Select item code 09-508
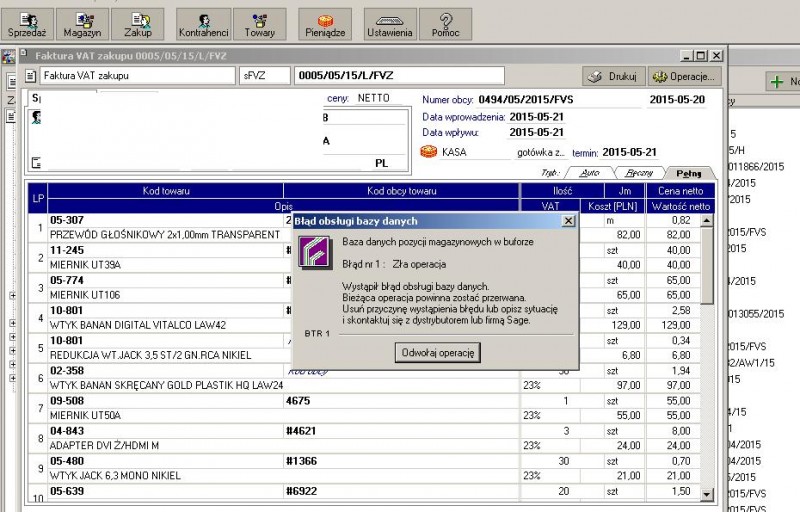Screen dimensions: 800x512 67,401
